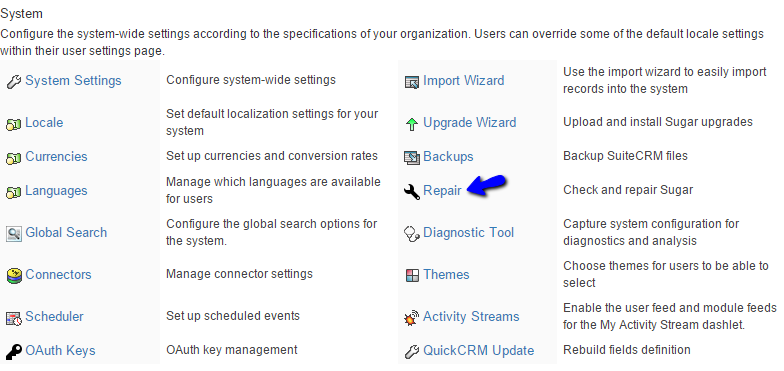784x371 pixels.
Task: Click the Connectors icon
Action: click(x=14, y=276)
